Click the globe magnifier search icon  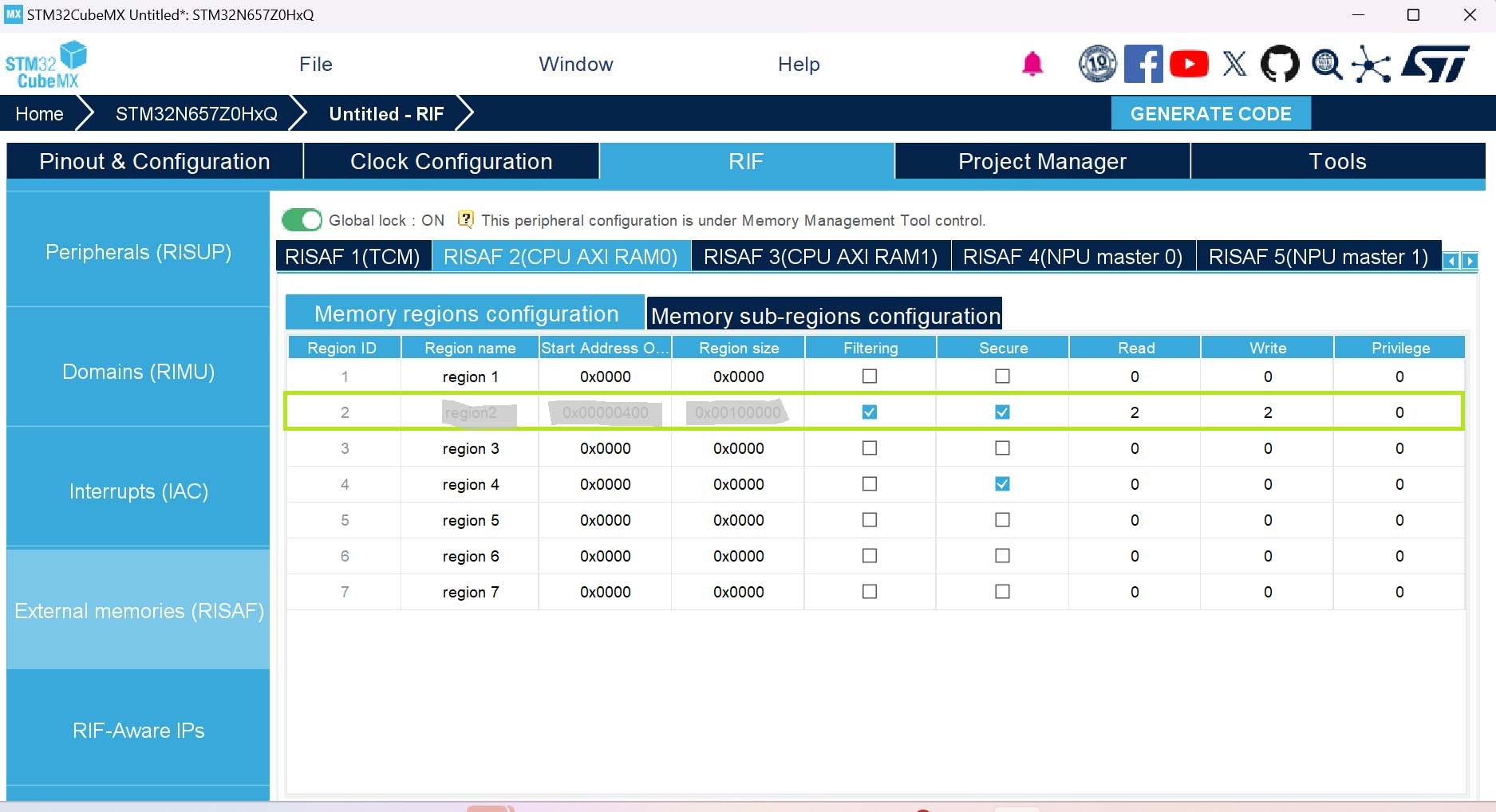click(x=1327, y=64)
